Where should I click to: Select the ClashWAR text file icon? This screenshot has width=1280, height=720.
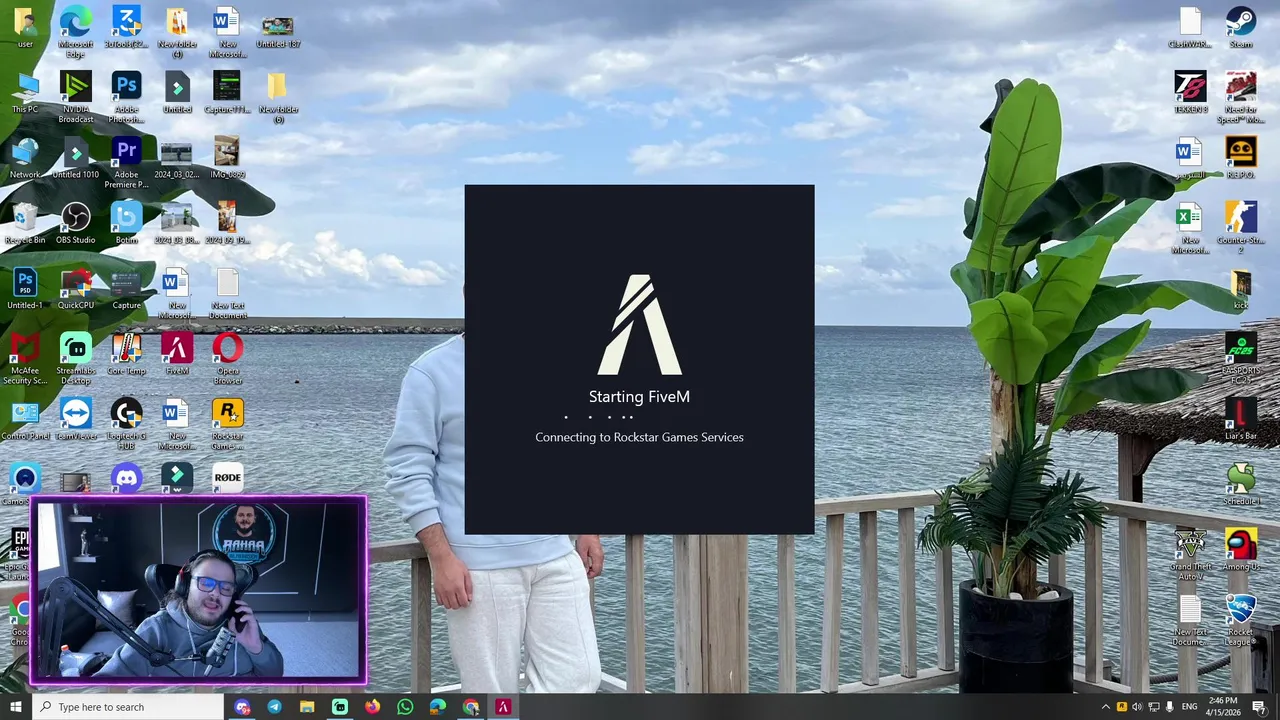pos(1190,27)
